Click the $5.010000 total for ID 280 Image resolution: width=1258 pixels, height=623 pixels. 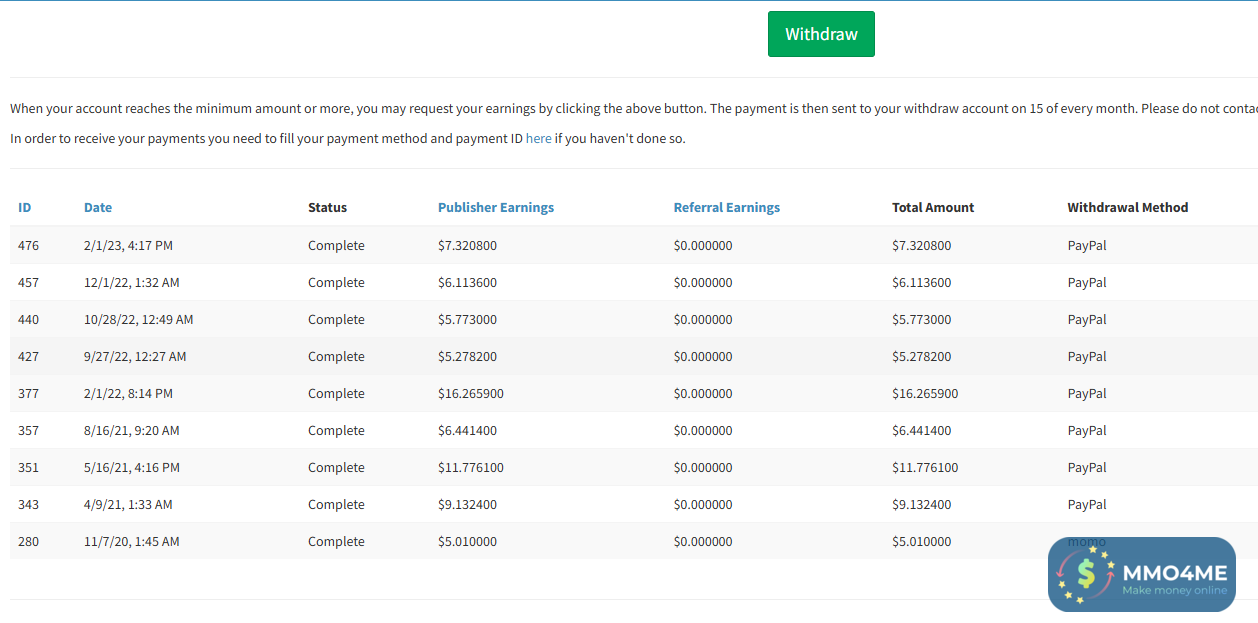pos(921,542)
